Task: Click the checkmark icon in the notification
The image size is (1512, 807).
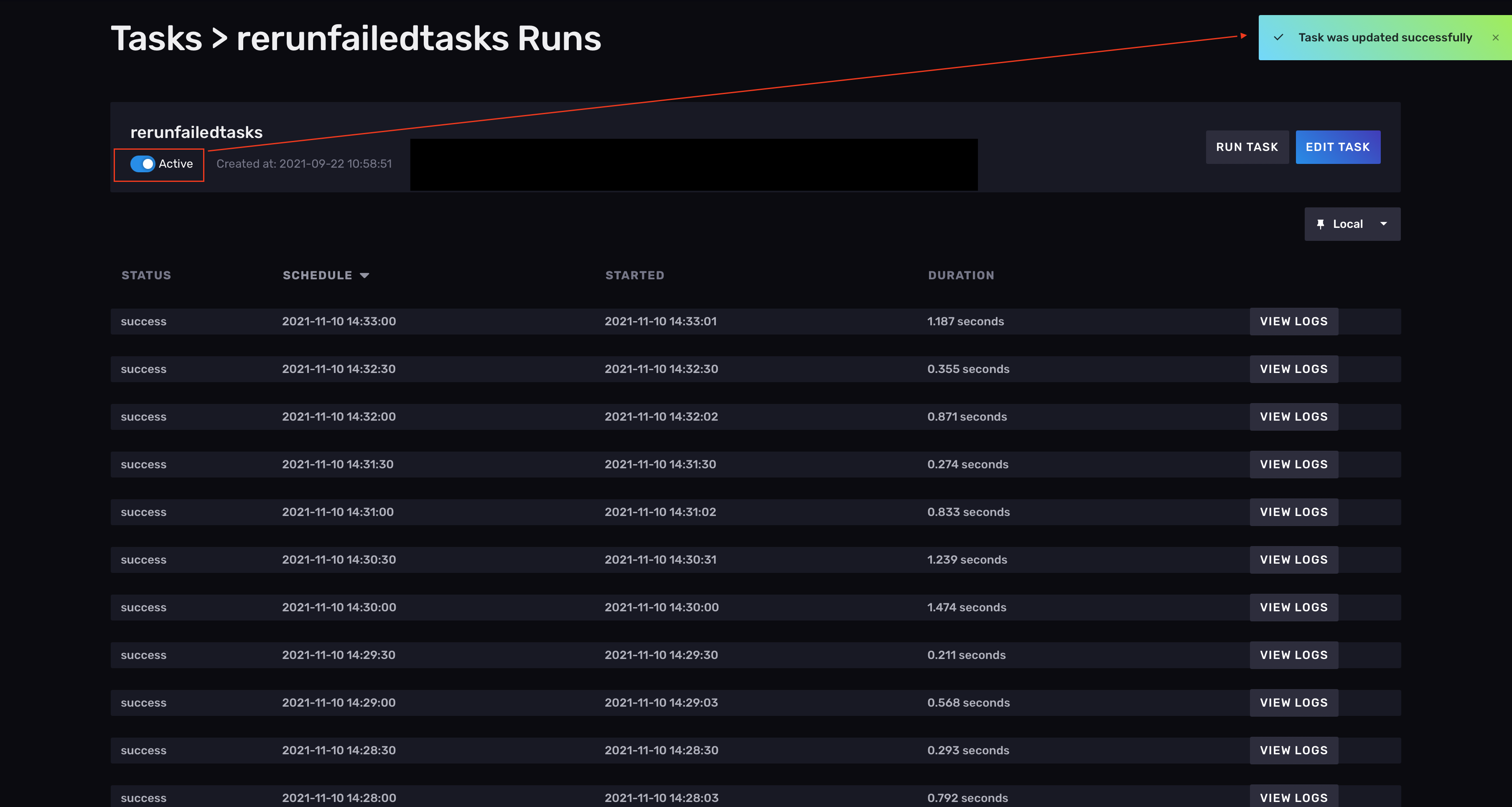Action: (x=1278, y=38)
